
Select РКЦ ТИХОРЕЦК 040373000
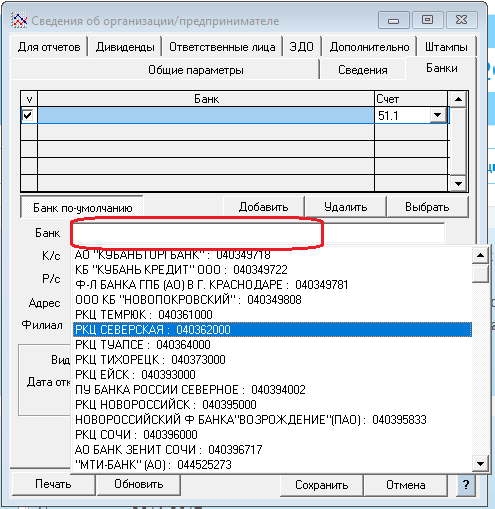(272, 360)
